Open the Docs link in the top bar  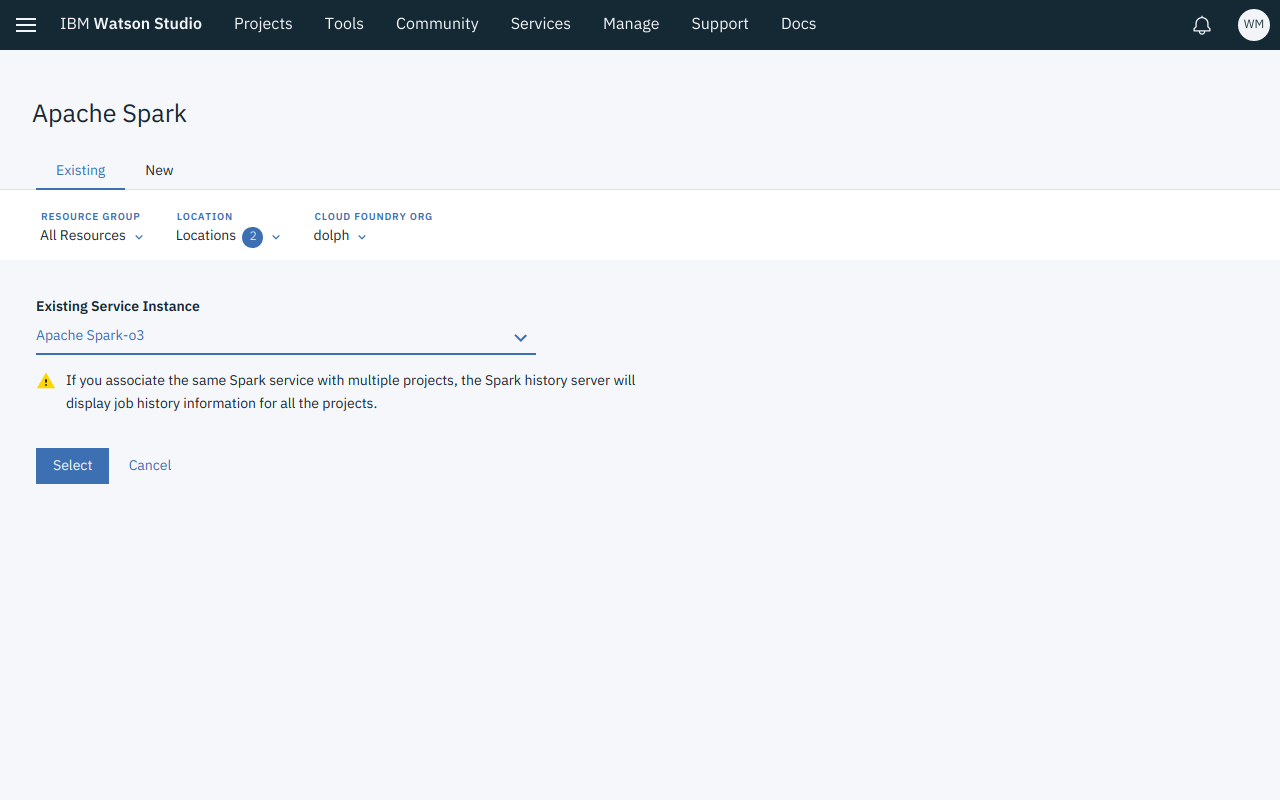(798, 24)
